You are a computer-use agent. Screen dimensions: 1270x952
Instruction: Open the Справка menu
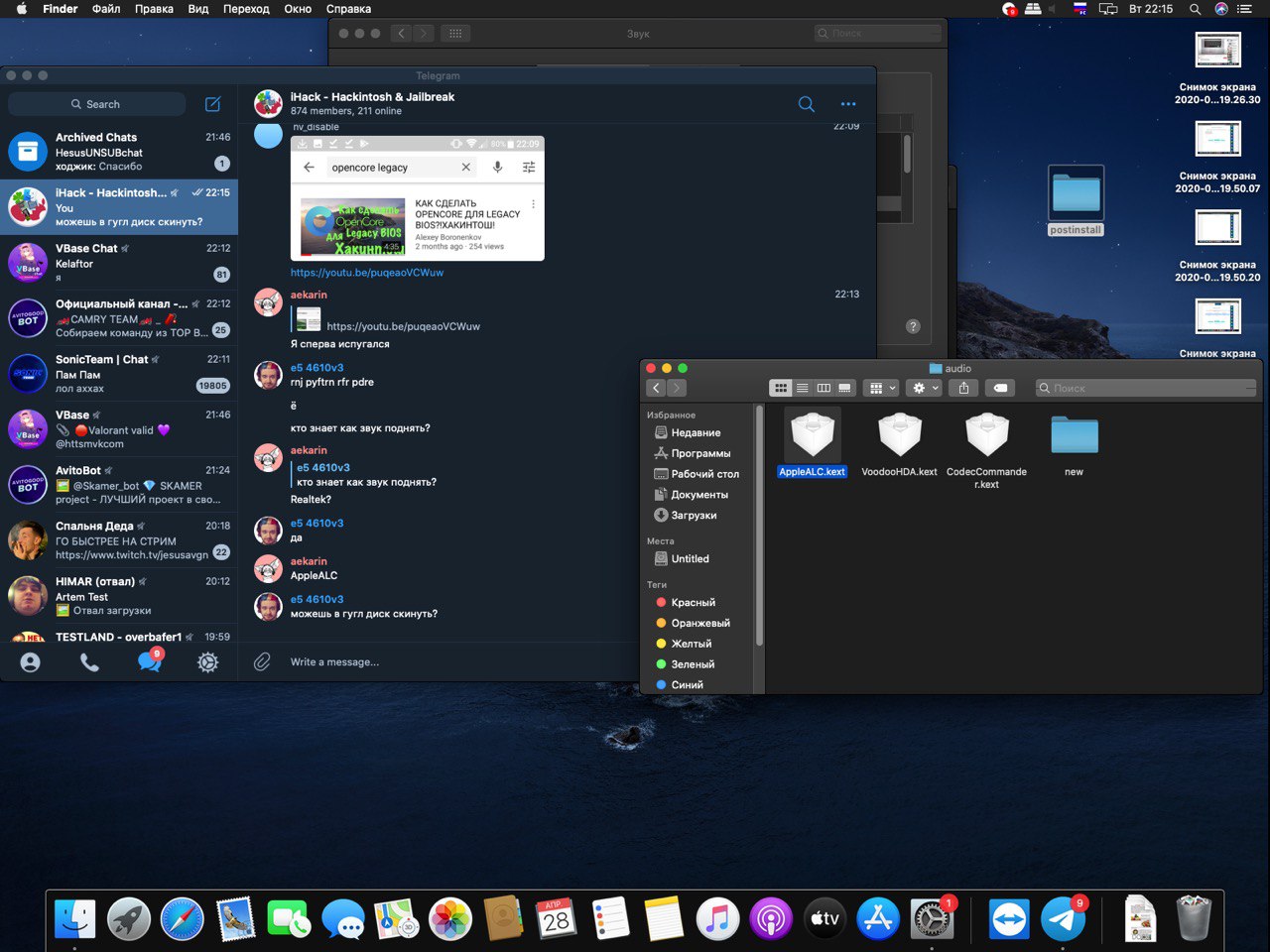[348, 9]
